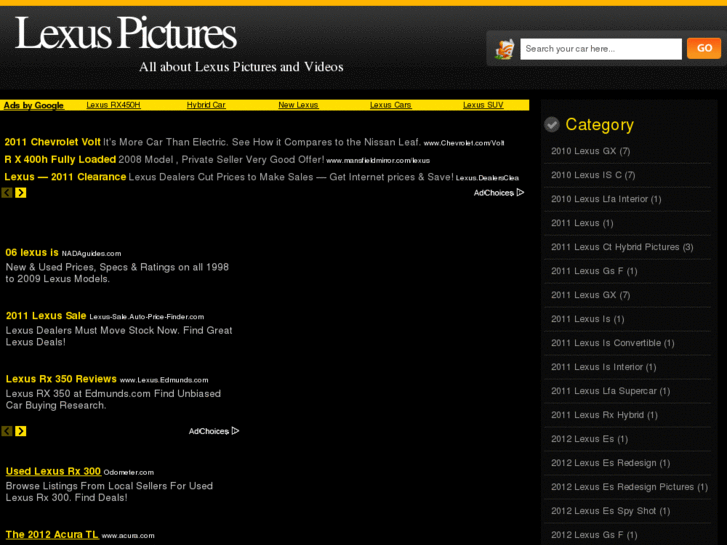Screen dimensions: 727x545
Task: Click the AdChoices icon in the lower ad block
Action: point(235,430)
